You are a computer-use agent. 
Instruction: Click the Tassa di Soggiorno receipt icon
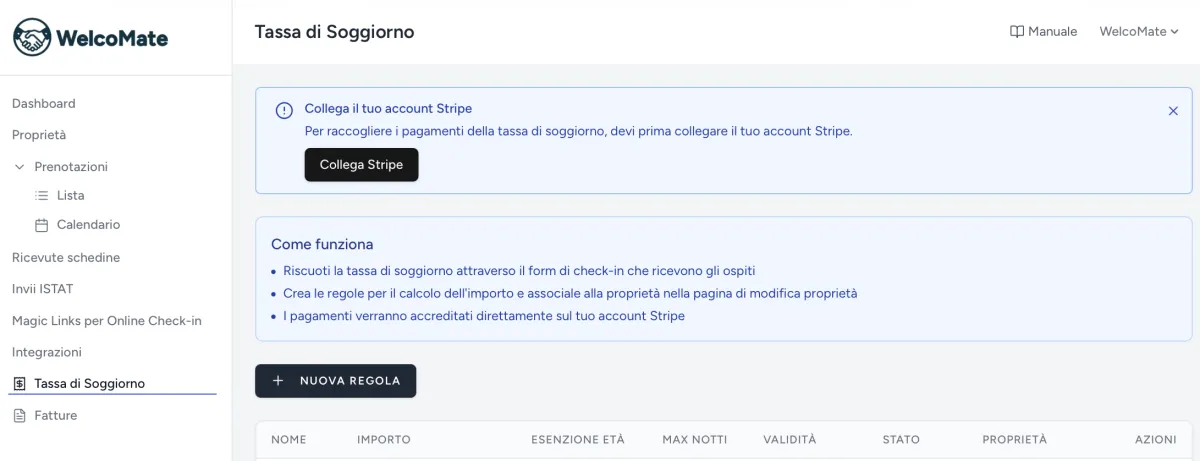(20, 384)
